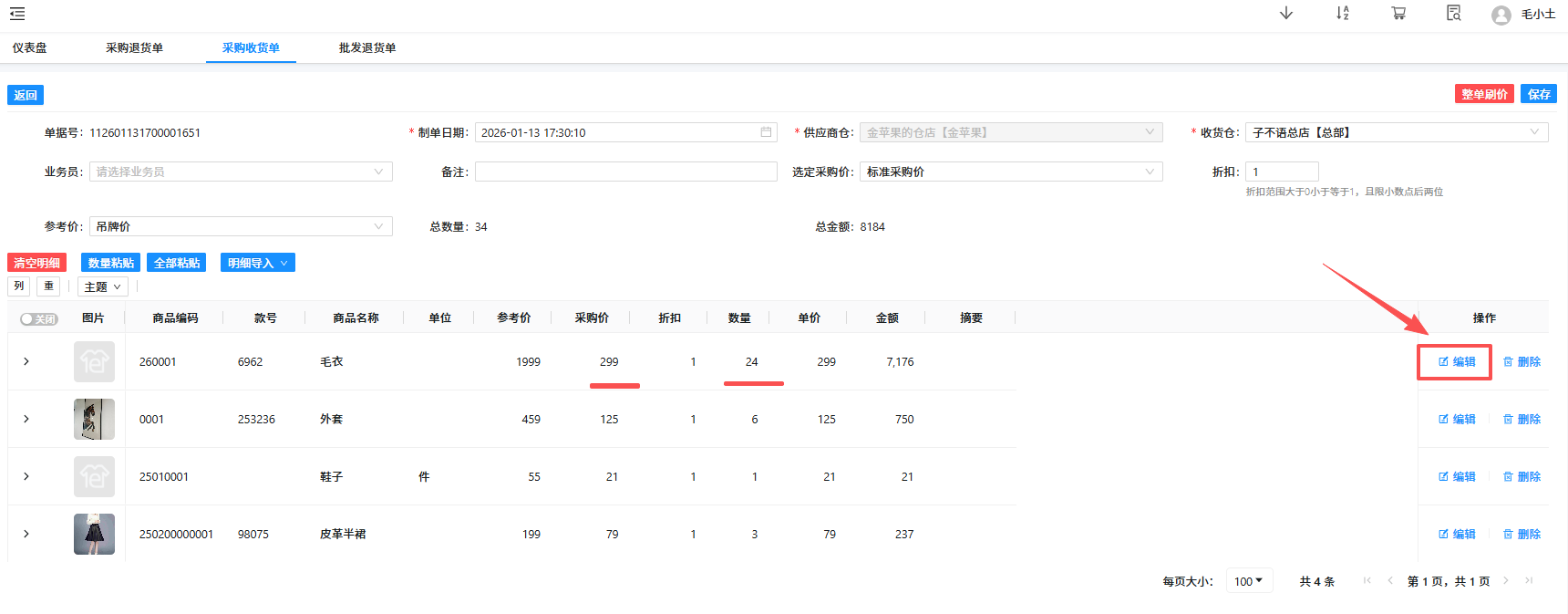Click the document search icon in header
The image size is (1568, 614).
point(1454,13)
